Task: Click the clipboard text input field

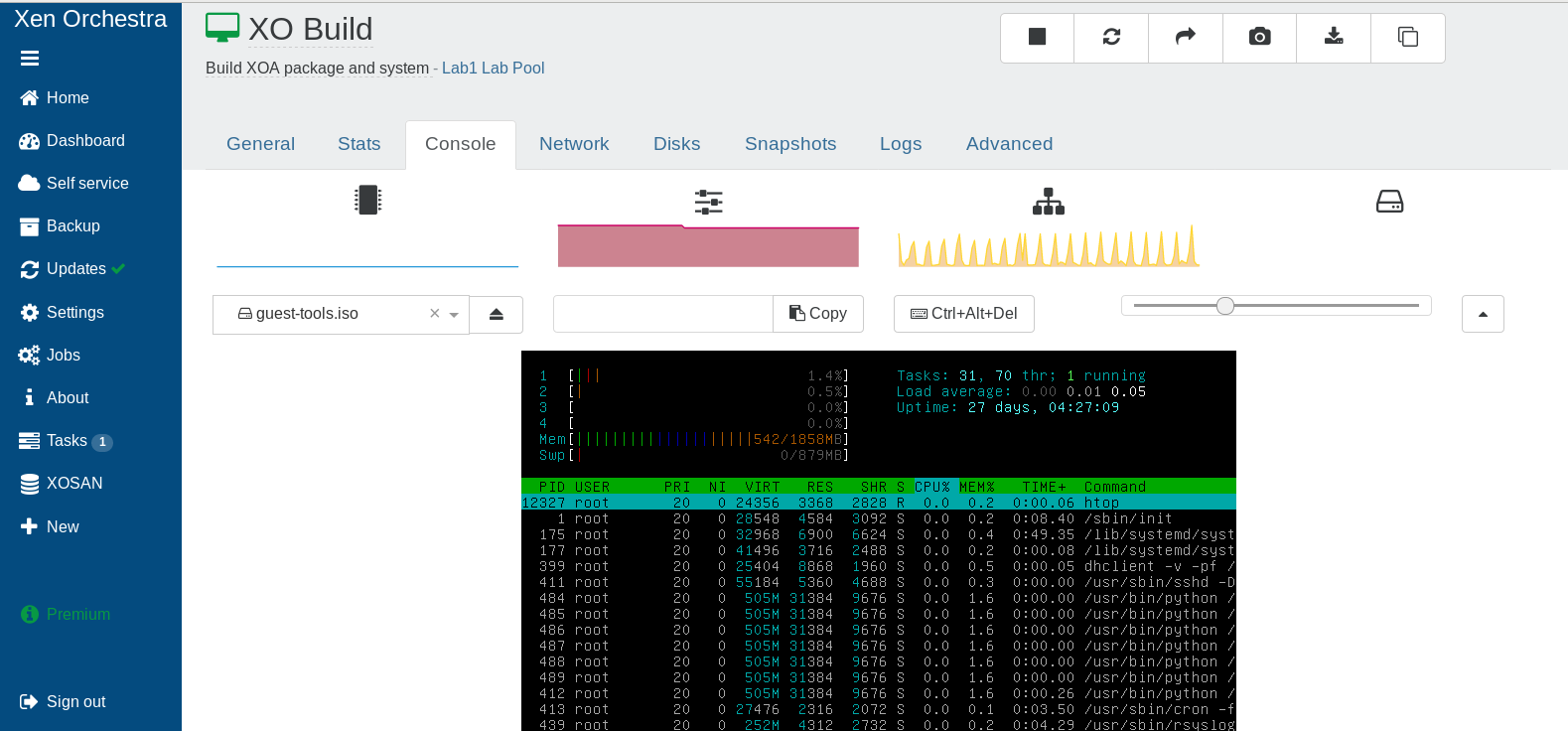Action: 663,314
